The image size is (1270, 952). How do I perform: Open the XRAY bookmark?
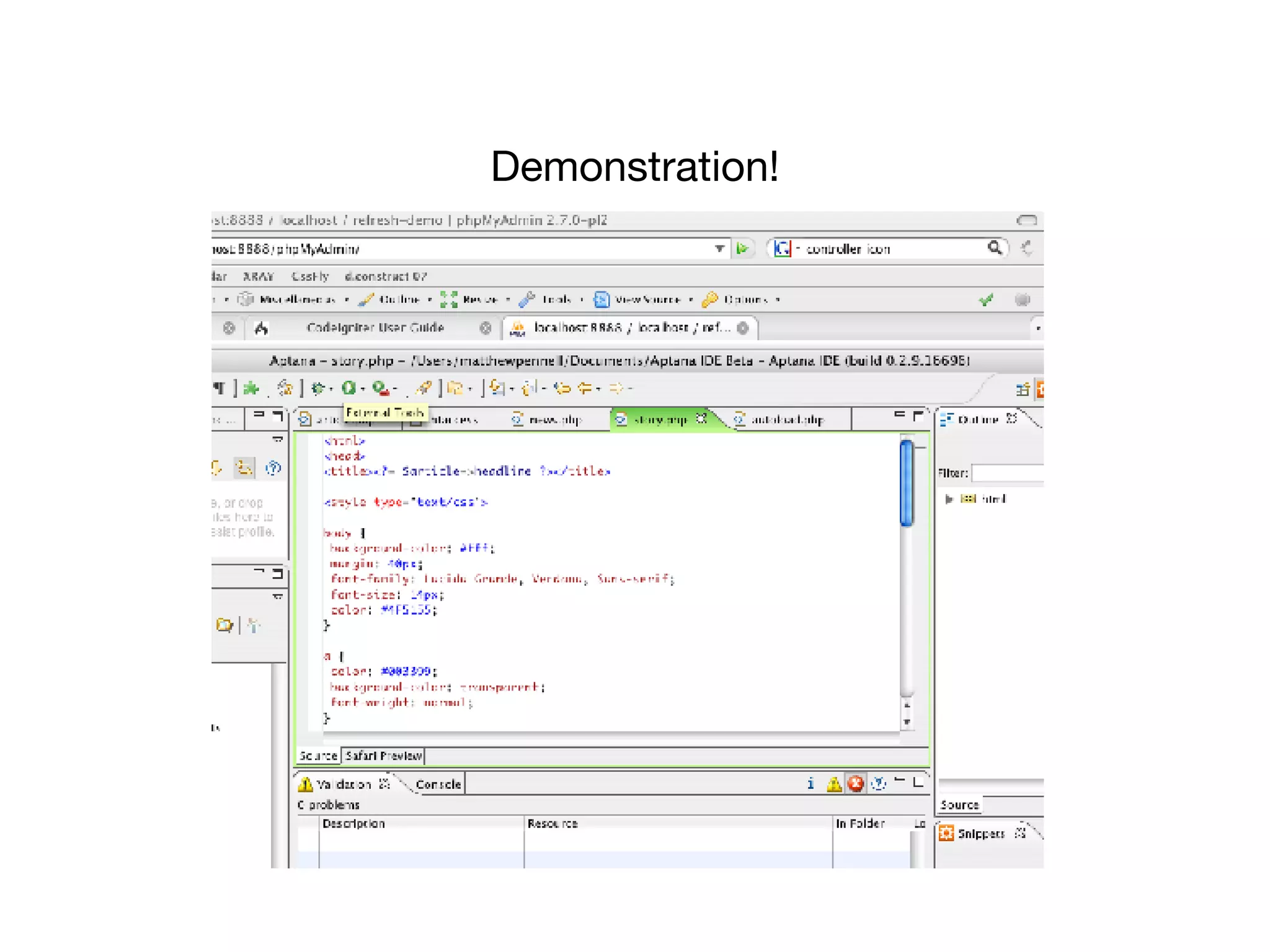258,276
